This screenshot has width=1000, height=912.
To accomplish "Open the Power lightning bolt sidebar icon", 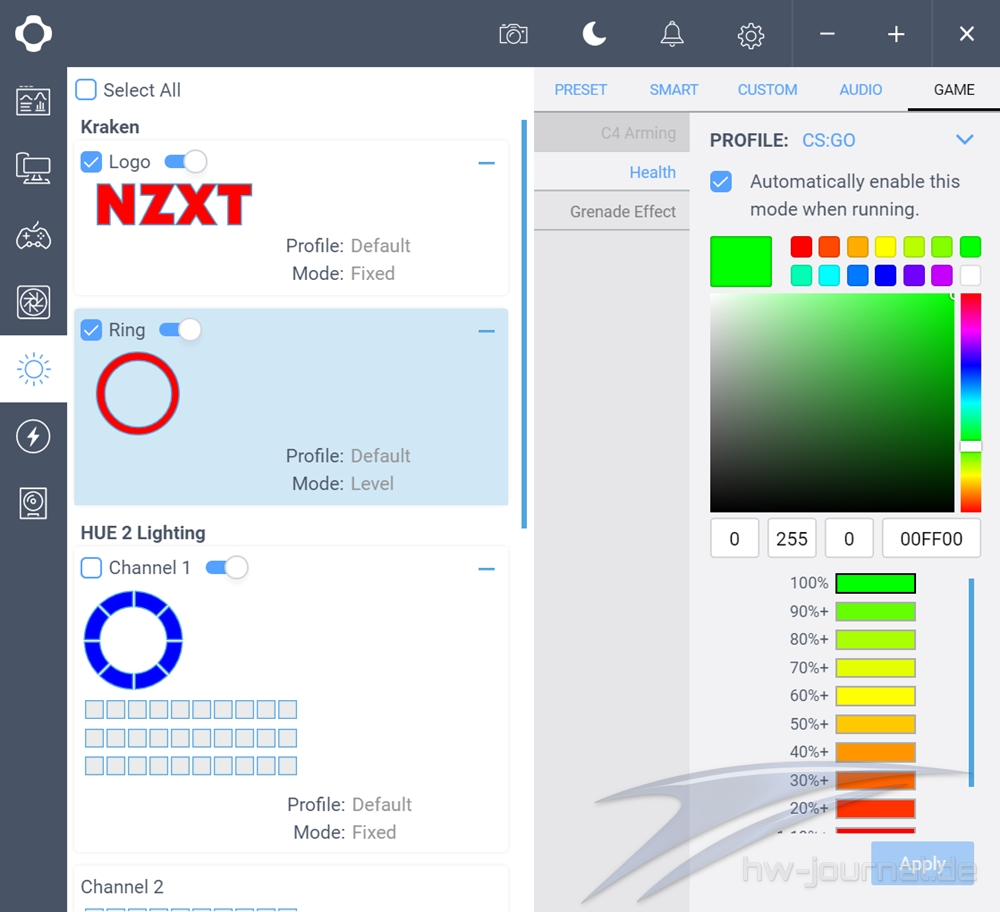I will point(33,436).
